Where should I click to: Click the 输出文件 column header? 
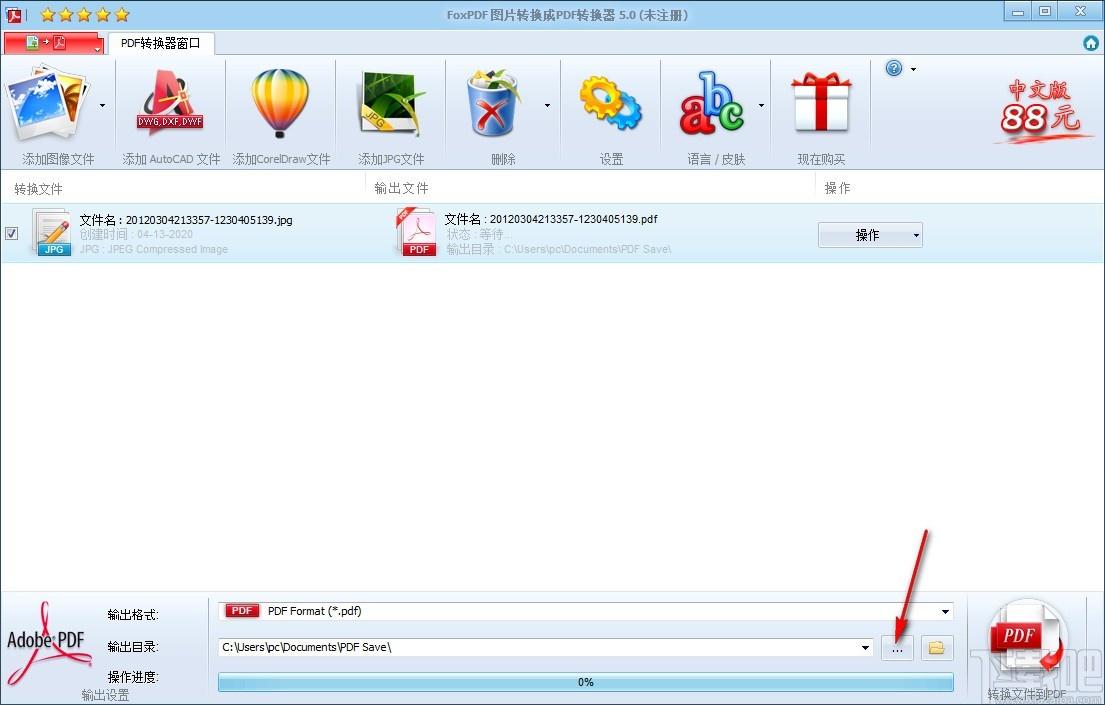click(x=401, y=188)
